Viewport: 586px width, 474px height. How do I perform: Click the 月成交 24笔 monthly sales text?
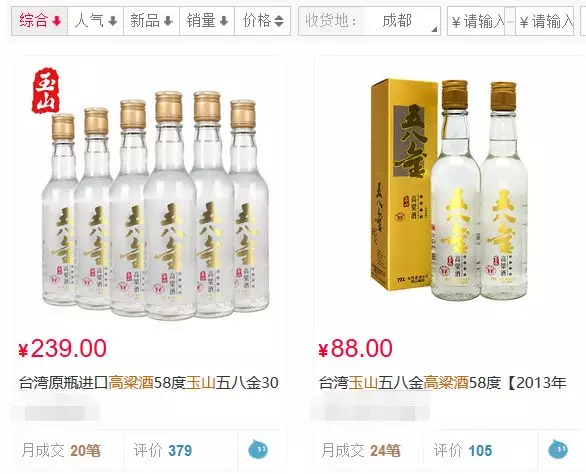tap(361, 450)
